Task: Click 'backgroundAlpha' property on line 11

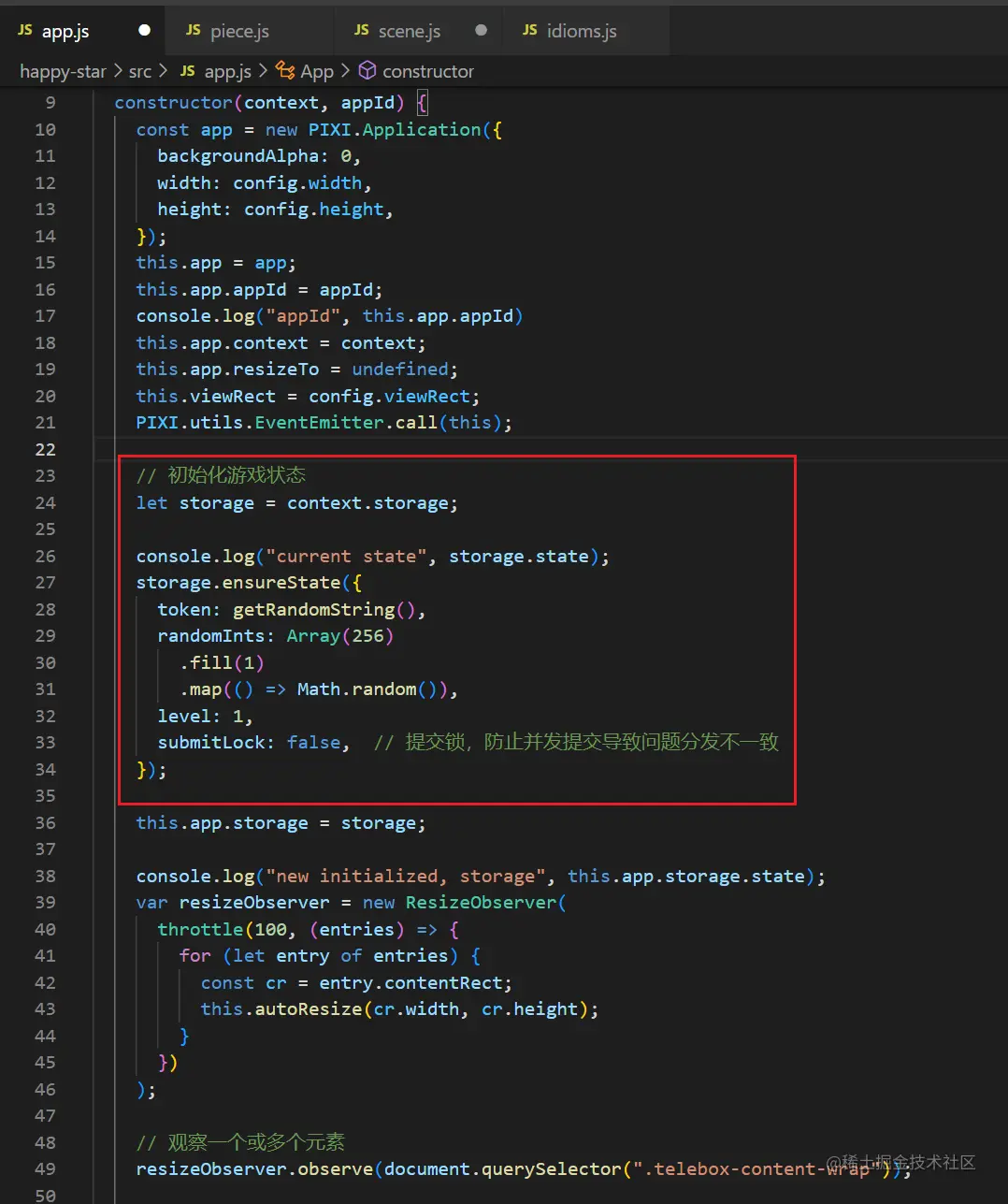Action: click(238, 156)
